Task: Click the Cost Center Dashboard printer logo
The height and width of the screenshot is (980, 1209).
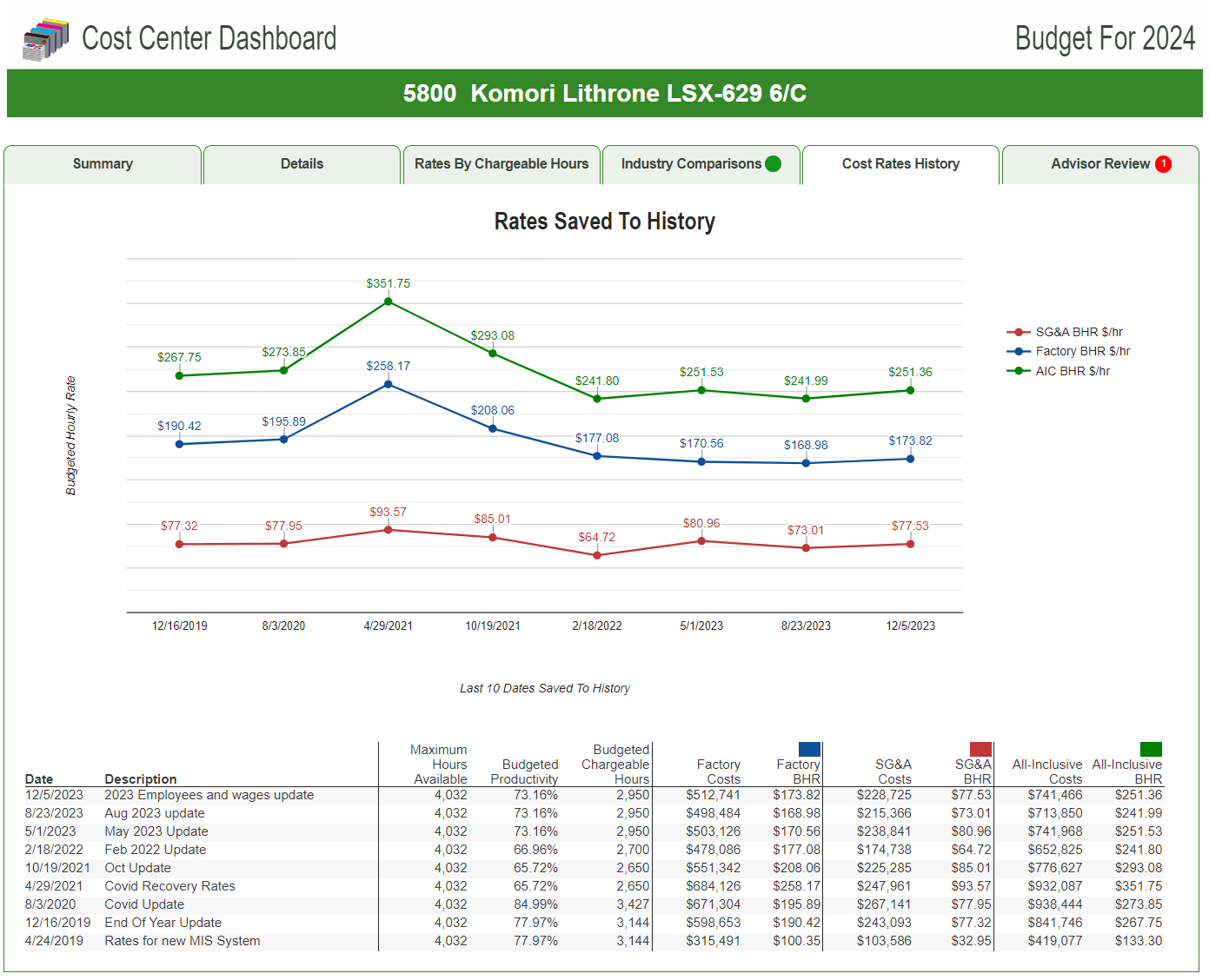Action: (x=45, y=40)
